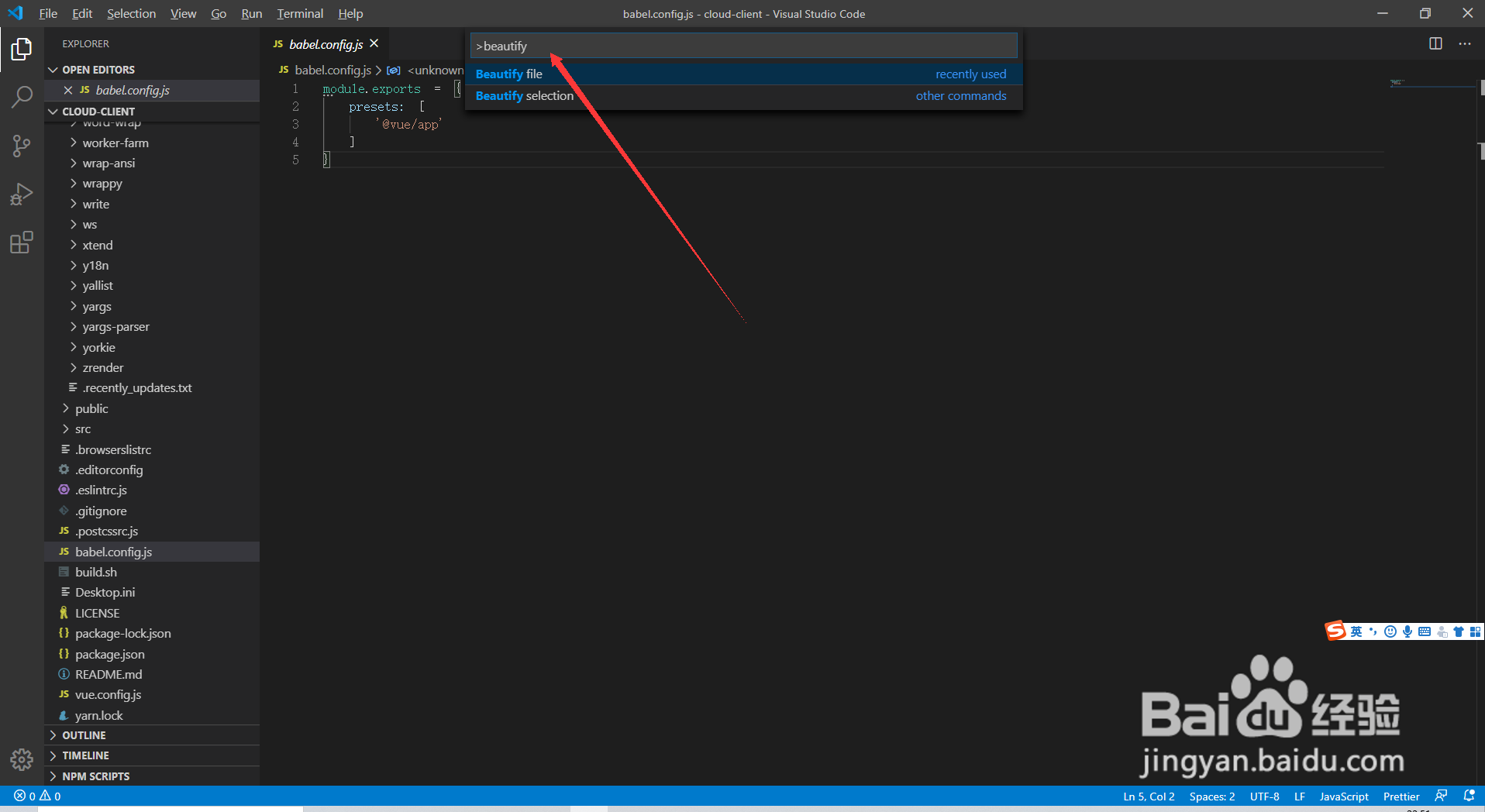1485x812 pixels.
Task: Open build.sh in the explorer
Action: tap(152, 572)
